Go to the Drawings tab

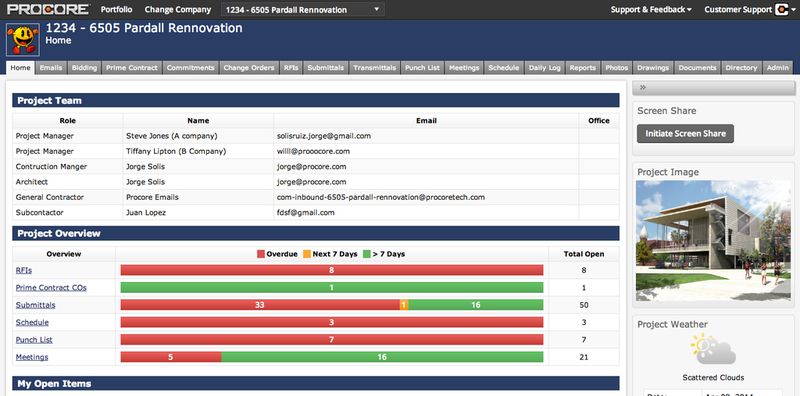pos(653,67)
